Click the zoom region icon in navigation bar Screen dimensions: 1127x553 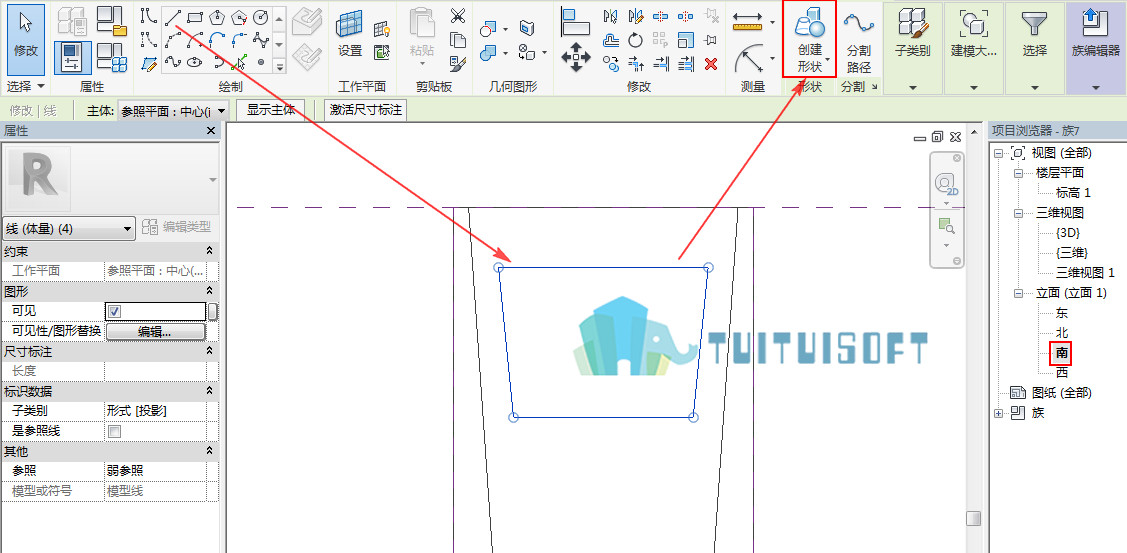point(946,227)
